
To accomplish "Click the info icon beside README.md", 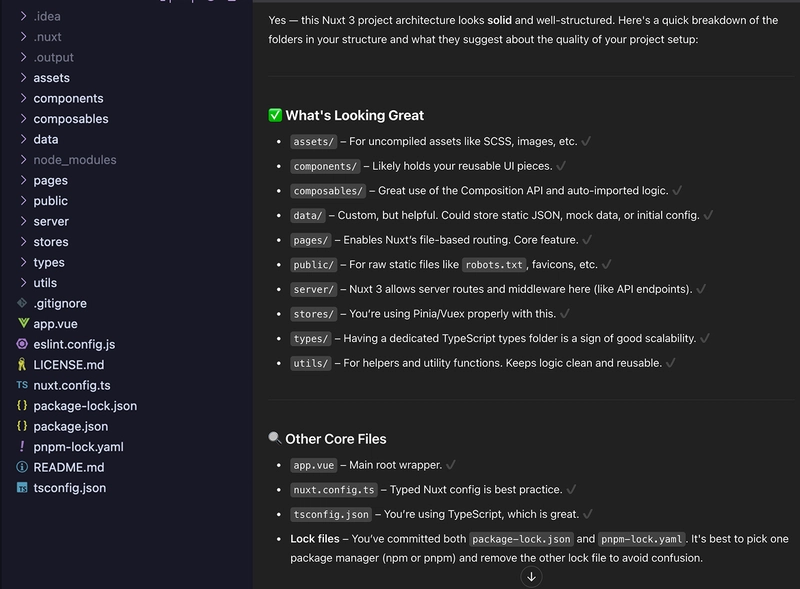I will coord(22,467).
